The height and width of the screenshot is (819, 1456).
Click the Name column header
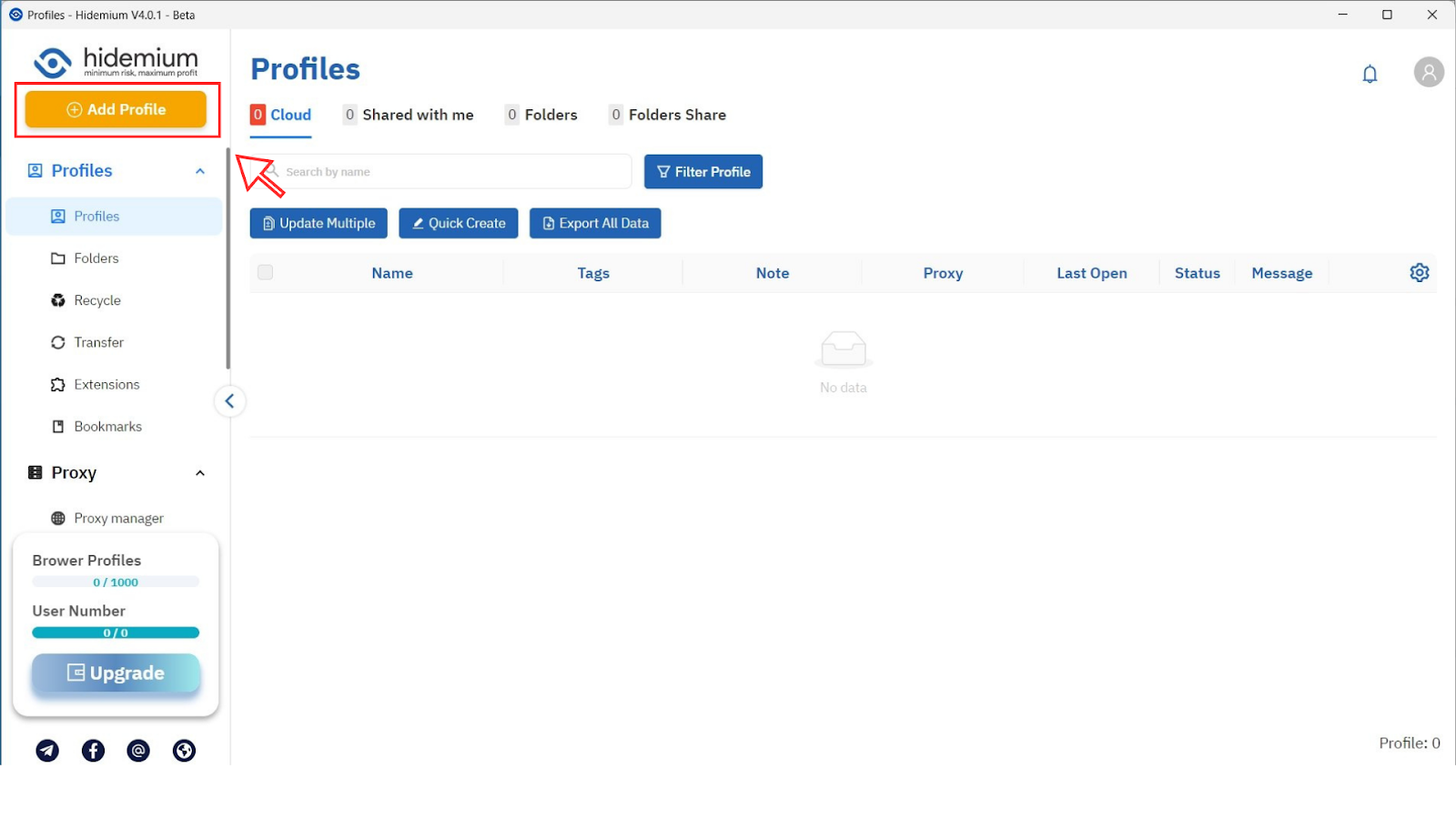click(392, 273)
